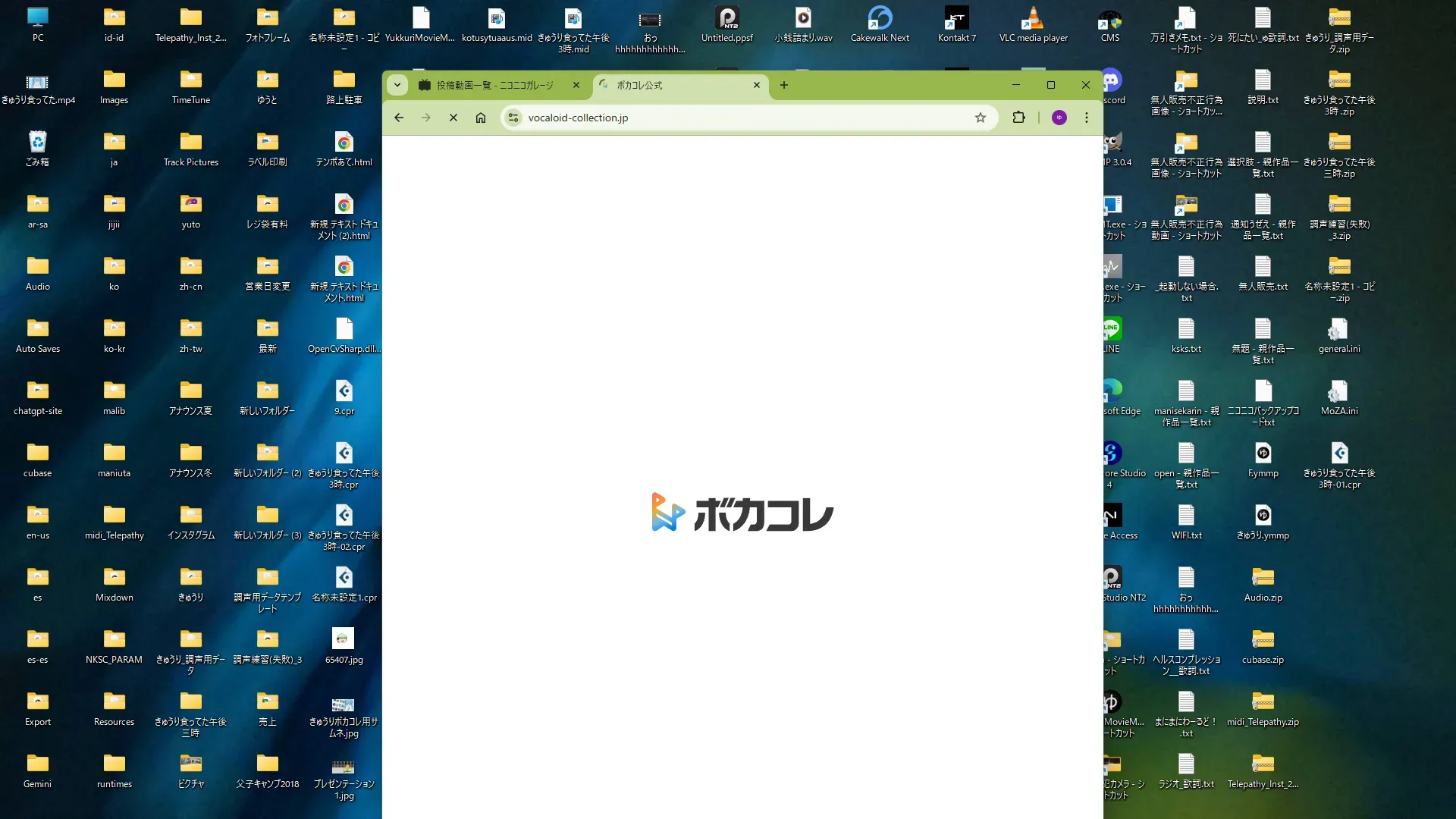The height and width of the screenshot is (819, 1456).
Task: Open VLC media player shortcut
Action: pos(1033,23)
